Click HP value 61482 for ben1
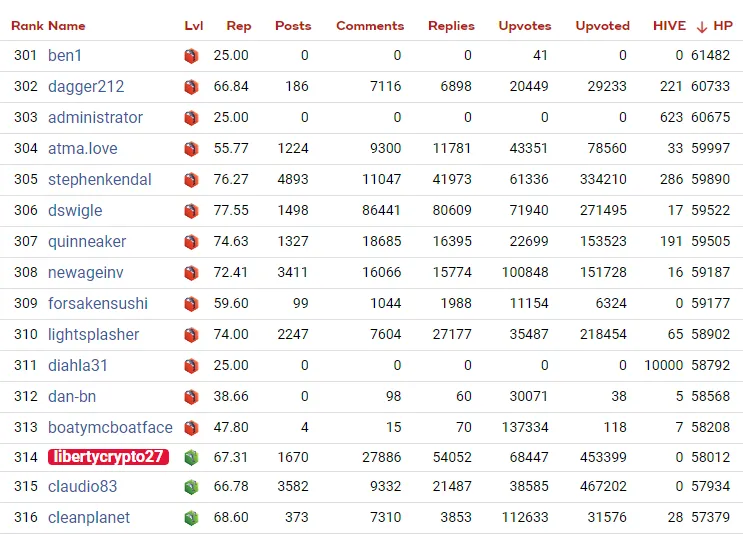The height and width of the screenshot is (535, 743). point(710,55)
